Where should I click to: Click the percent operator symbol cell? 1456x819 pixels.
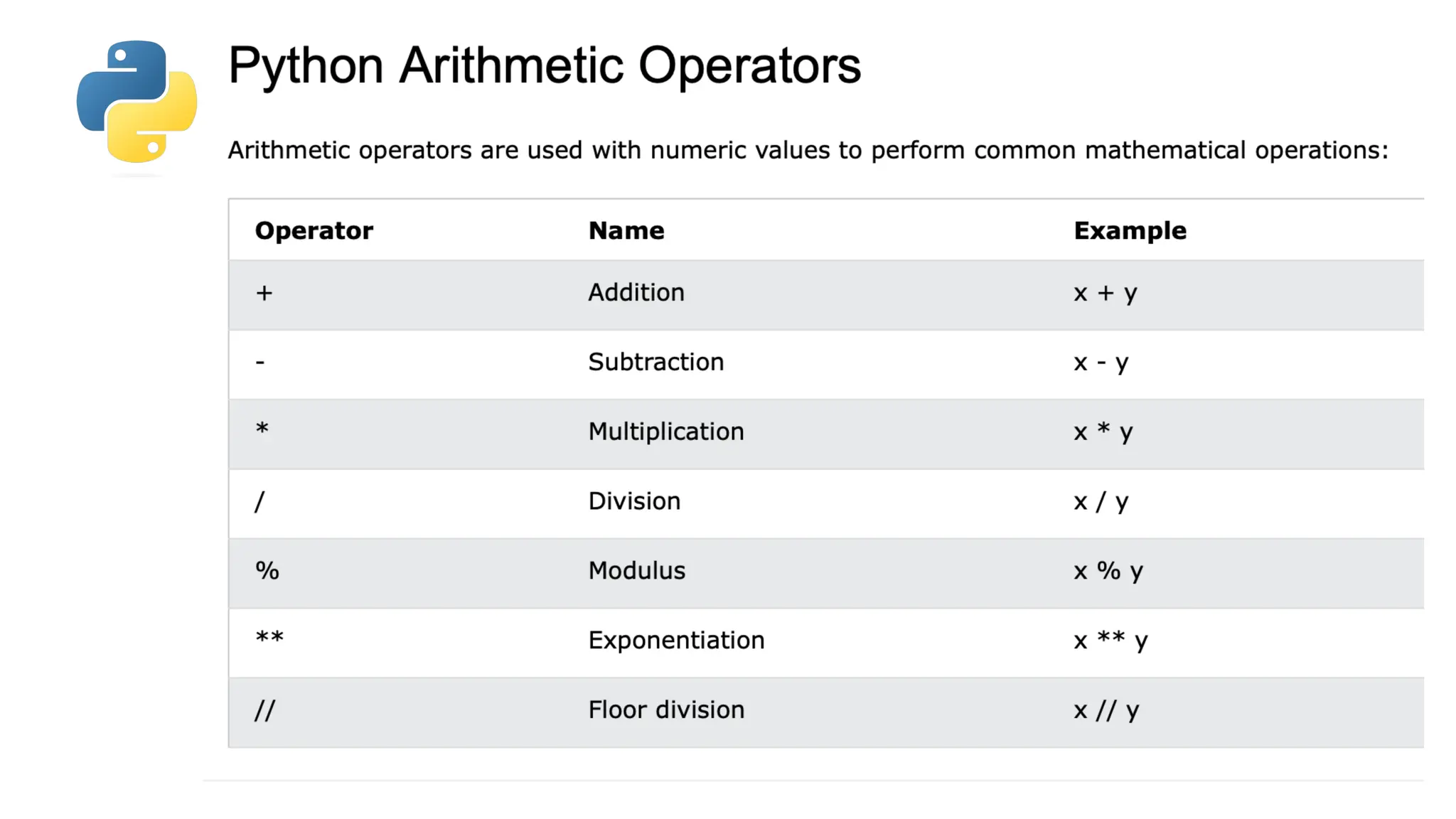tap(267, 570)
